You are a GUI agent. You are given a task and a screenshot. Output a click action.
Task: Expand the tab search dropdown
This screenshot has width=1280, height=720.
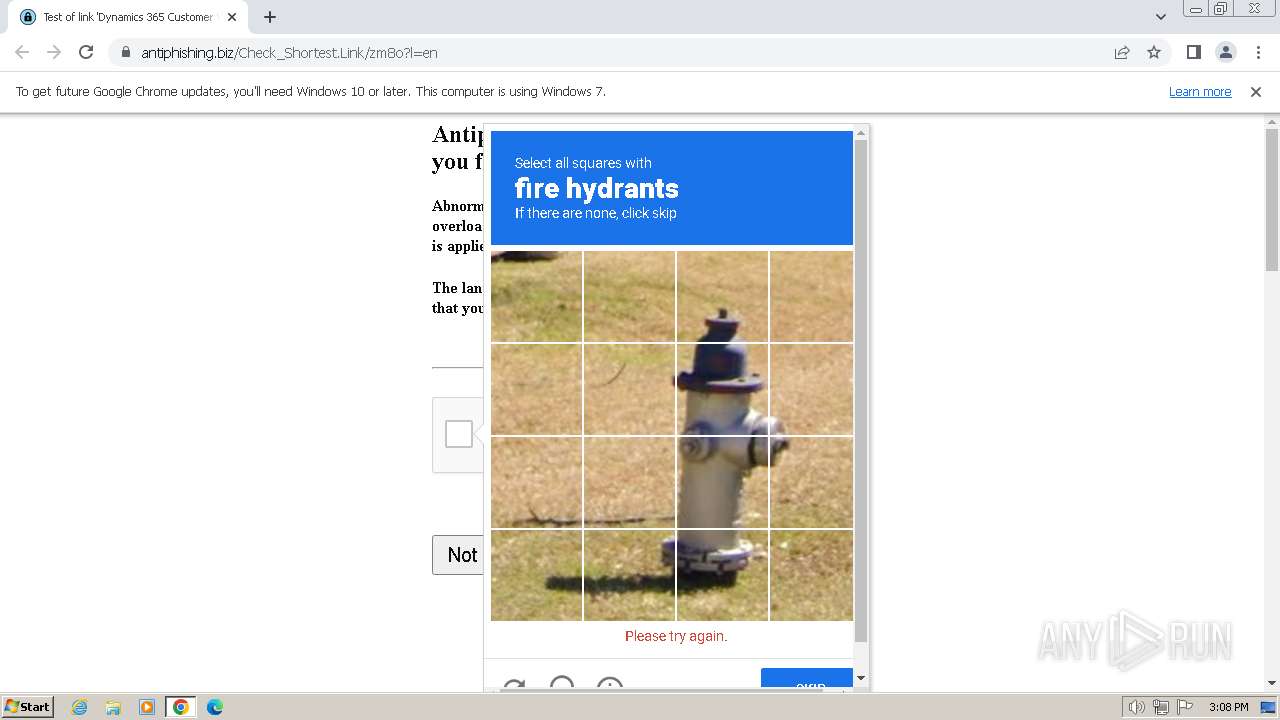1161,17
